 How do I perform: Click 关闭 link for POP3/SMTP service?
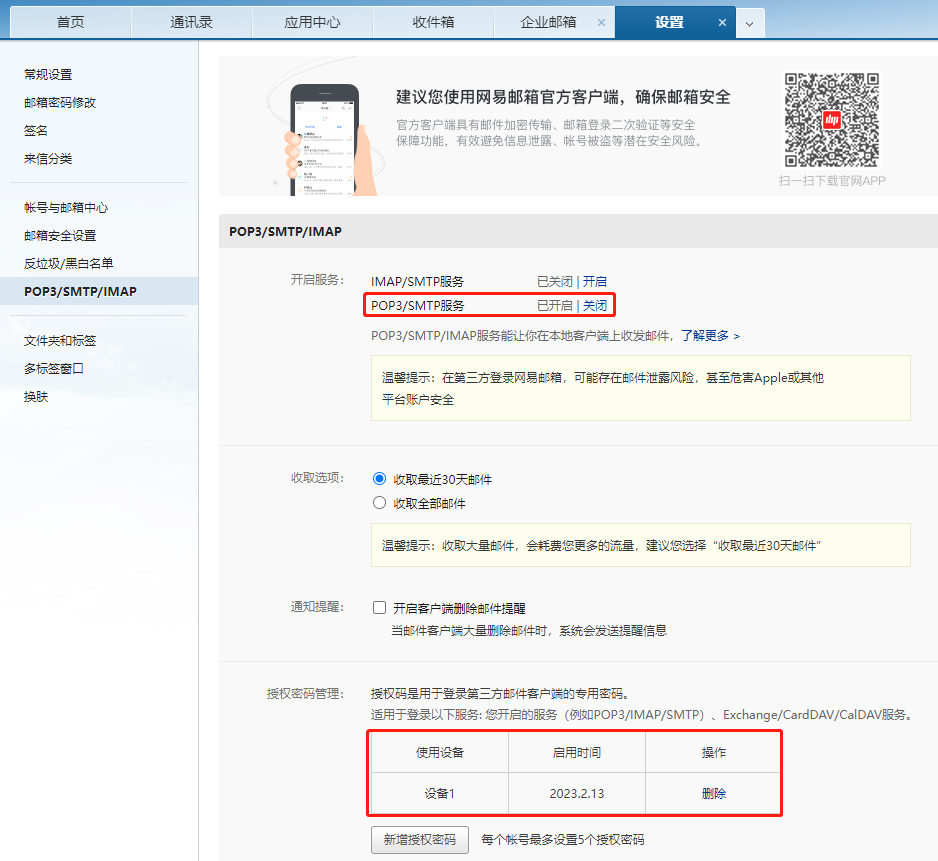coord(595,306)
